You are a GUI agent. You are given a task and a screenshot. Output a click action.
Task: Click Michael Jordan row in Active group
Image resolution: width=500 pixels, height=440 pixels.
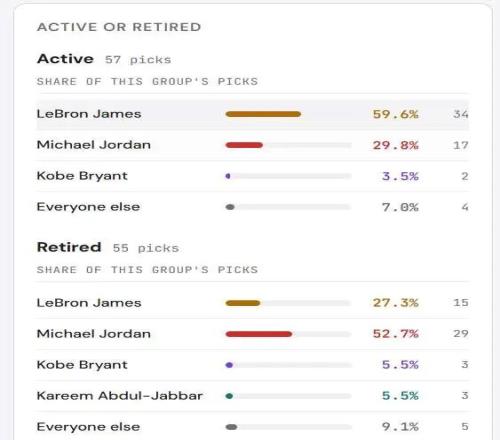tap(253, 145)
